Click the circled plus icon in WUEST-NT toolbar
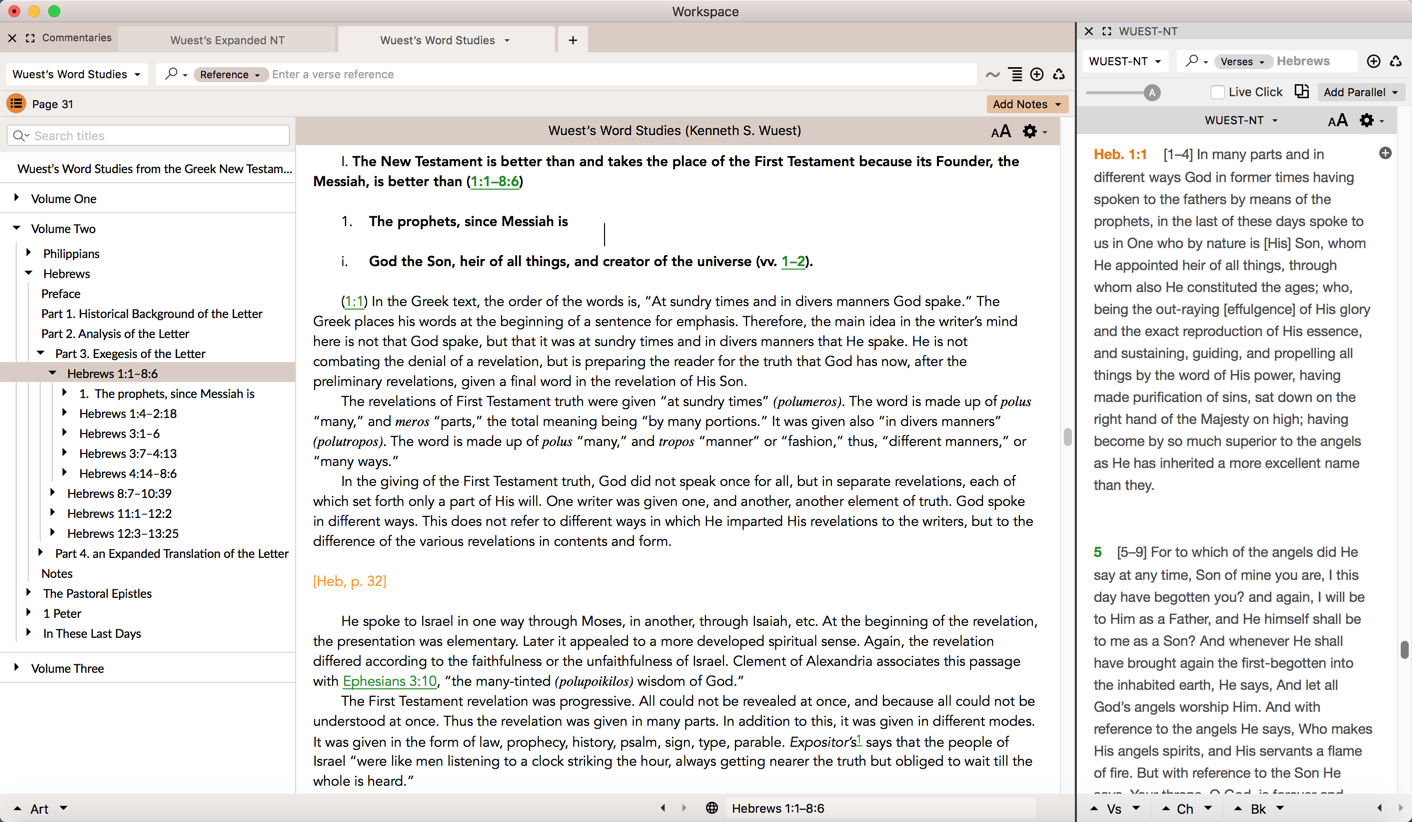Screen dimensions: 1412x822 [1374, 61]
